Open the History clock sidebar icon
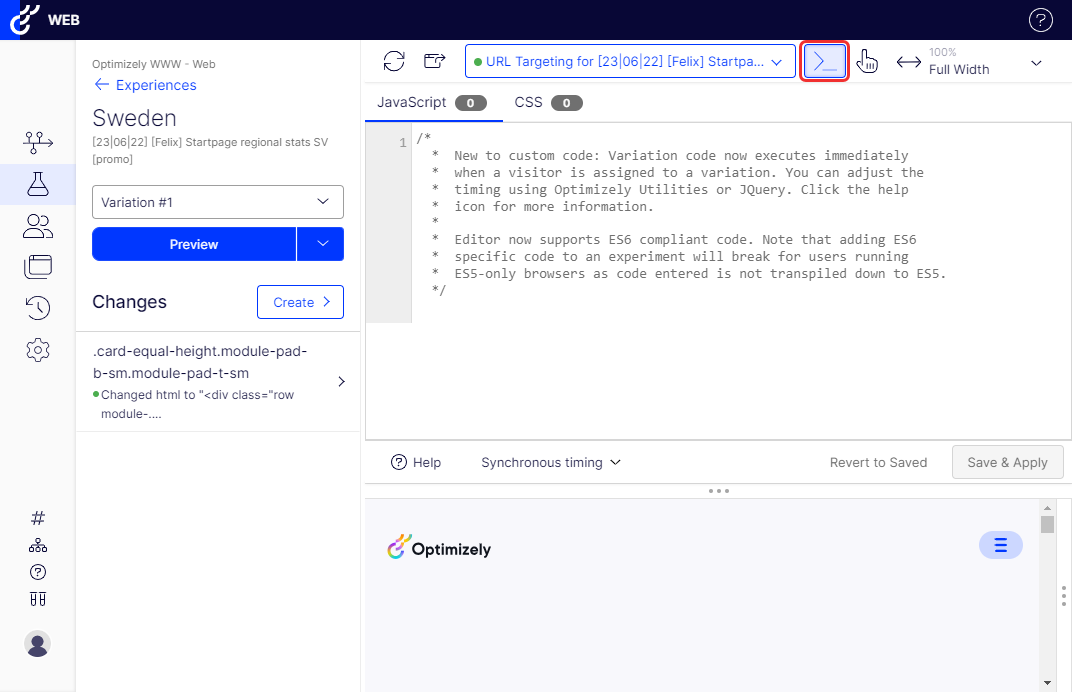The image size is (1072, 692). [x=38, y=308]
